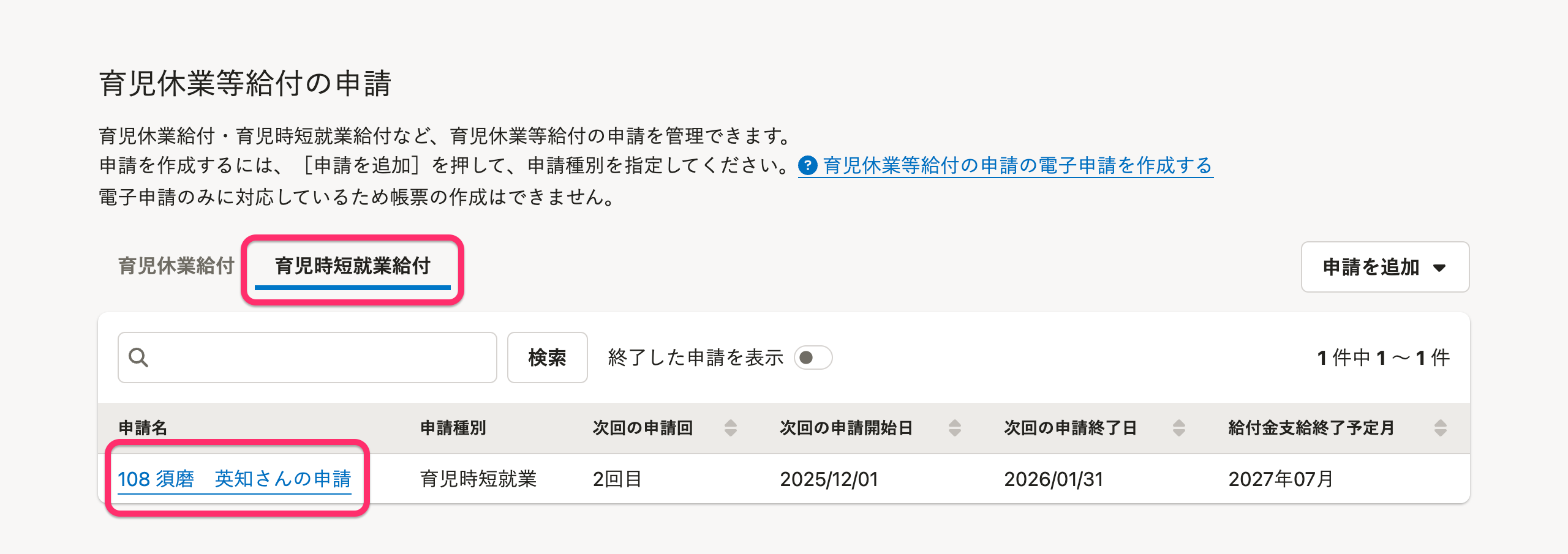
Task: Click the 申請を追加 dropdown arrow
Action: pos(1439,268)
